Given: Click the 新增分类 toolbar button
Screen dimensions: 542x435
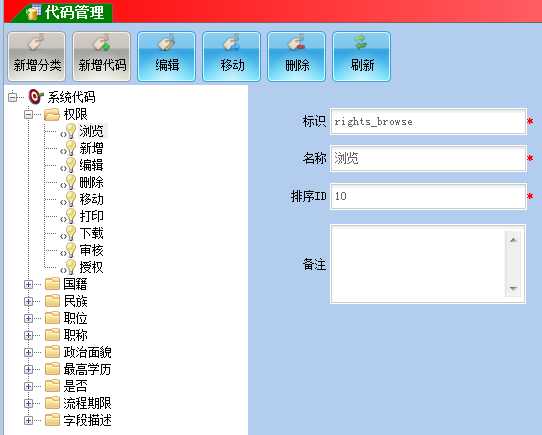Looking at the screenshot, I should coord(37,56).
